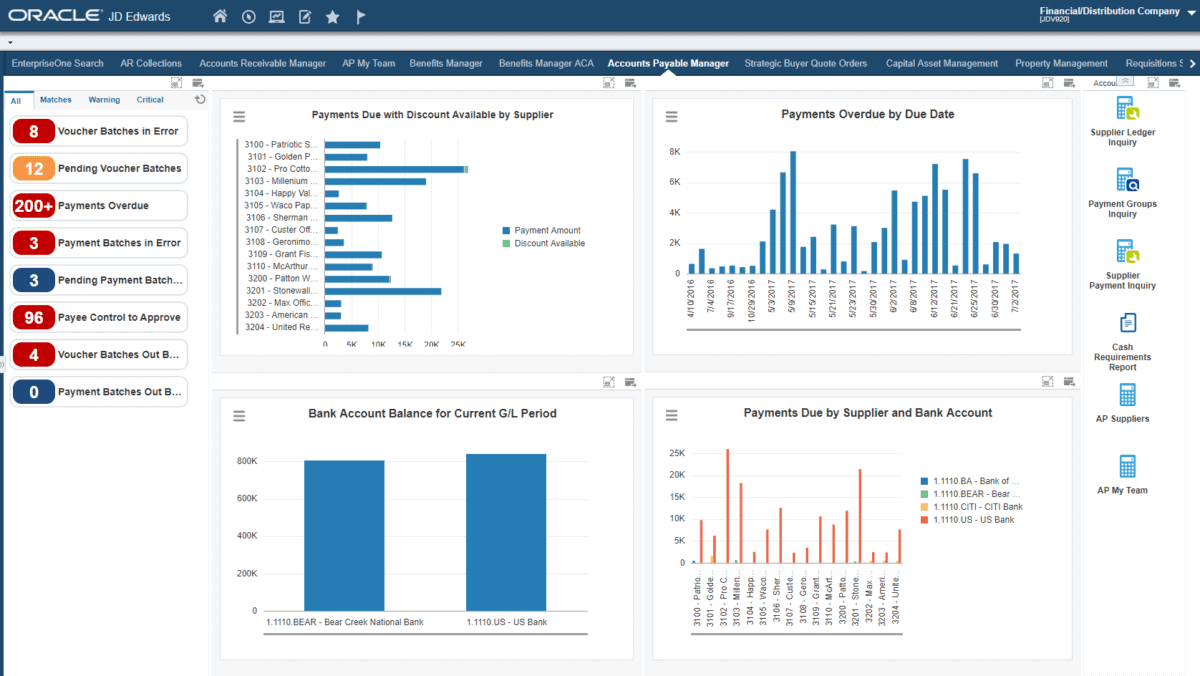The image size is (1200, 676).
Task: Open Payments Overdue watchlist
Action: tap(99, 205)
